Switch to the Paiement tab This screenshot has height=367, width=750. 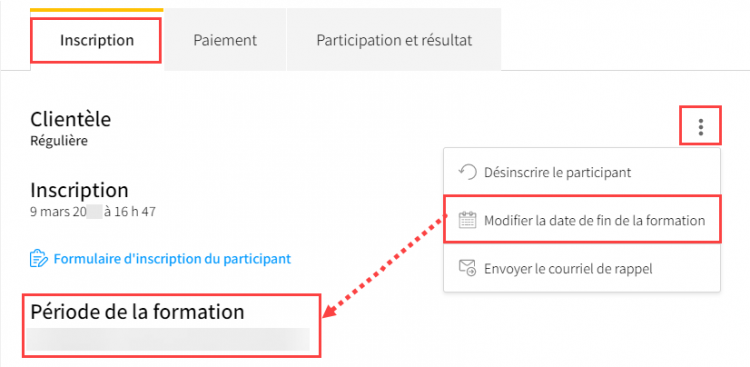(x=225, y=40)
